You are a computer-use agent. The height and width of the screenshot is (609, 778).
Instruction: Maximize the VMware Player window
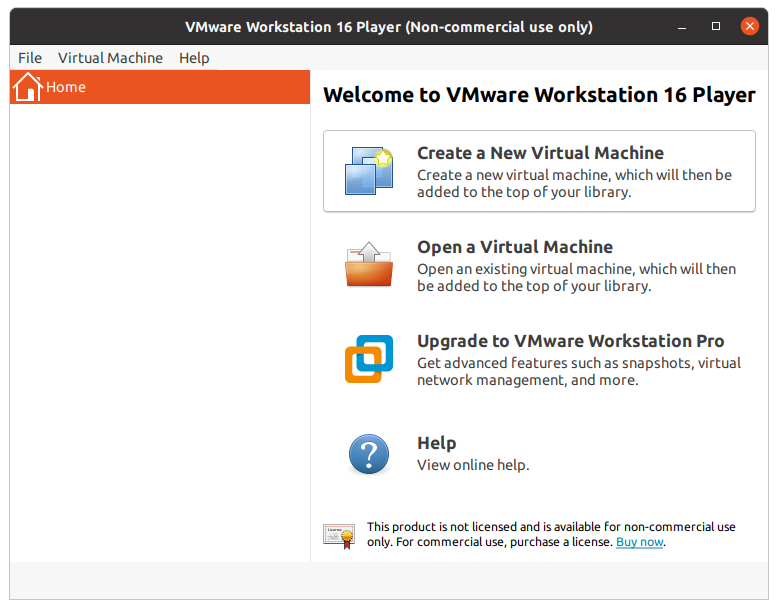(x=716, y=26)
